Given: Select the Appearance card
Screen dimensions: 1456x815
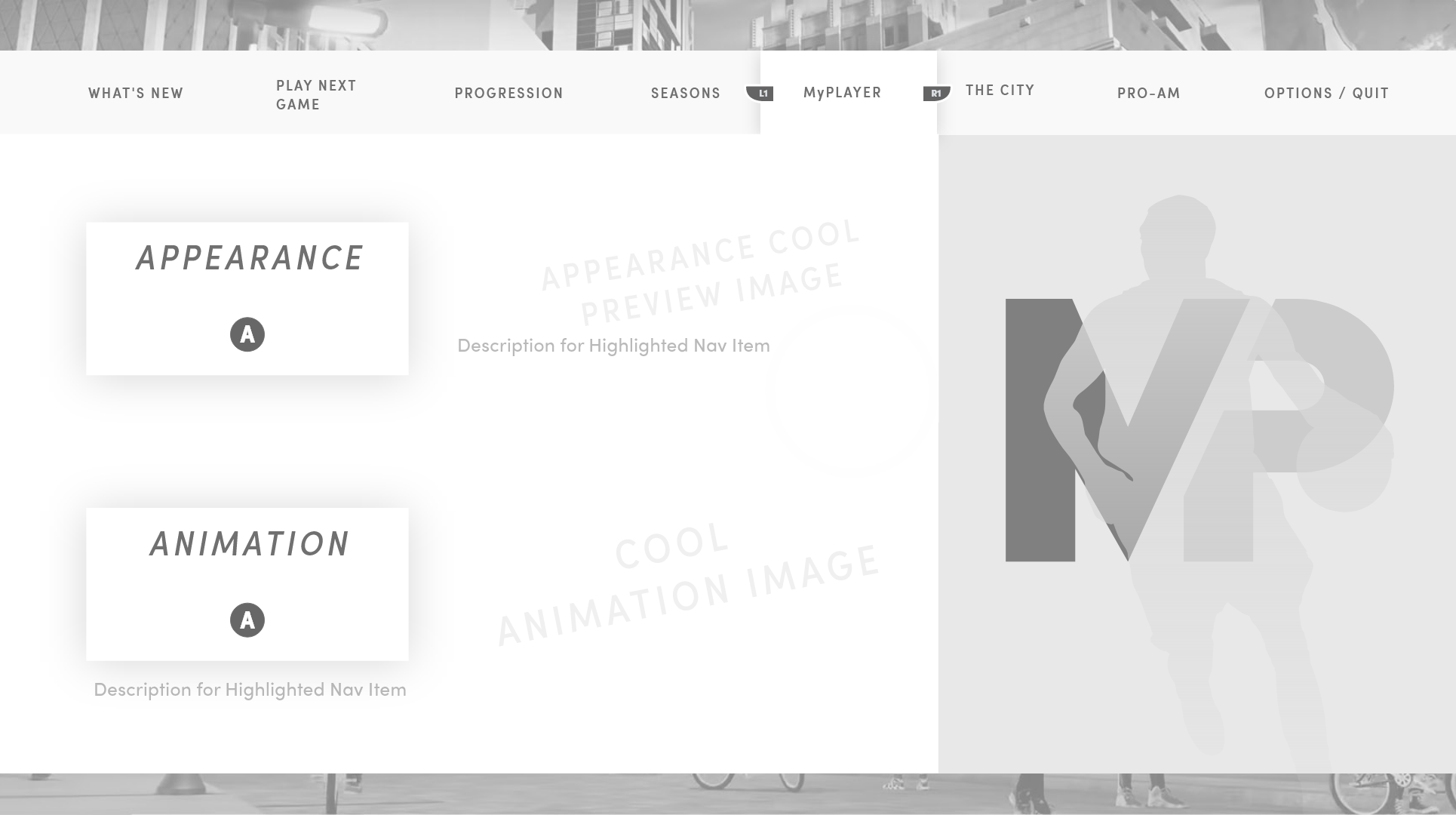Looking at the screenshot, I should 247,299.
